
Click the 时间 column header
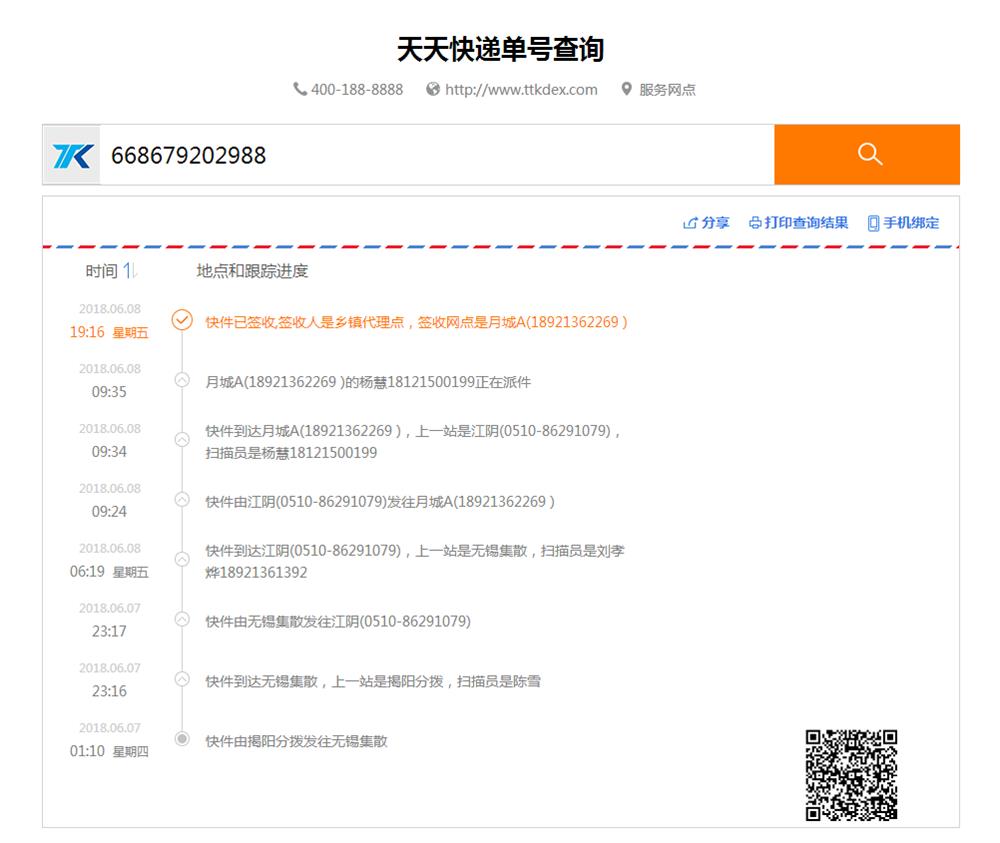coord(101,271)
